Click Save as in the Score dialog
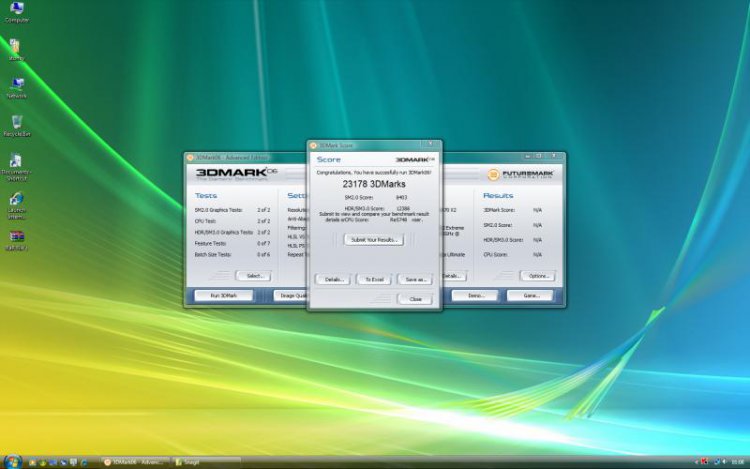The image size is (750, 469). tap(415, 279)
